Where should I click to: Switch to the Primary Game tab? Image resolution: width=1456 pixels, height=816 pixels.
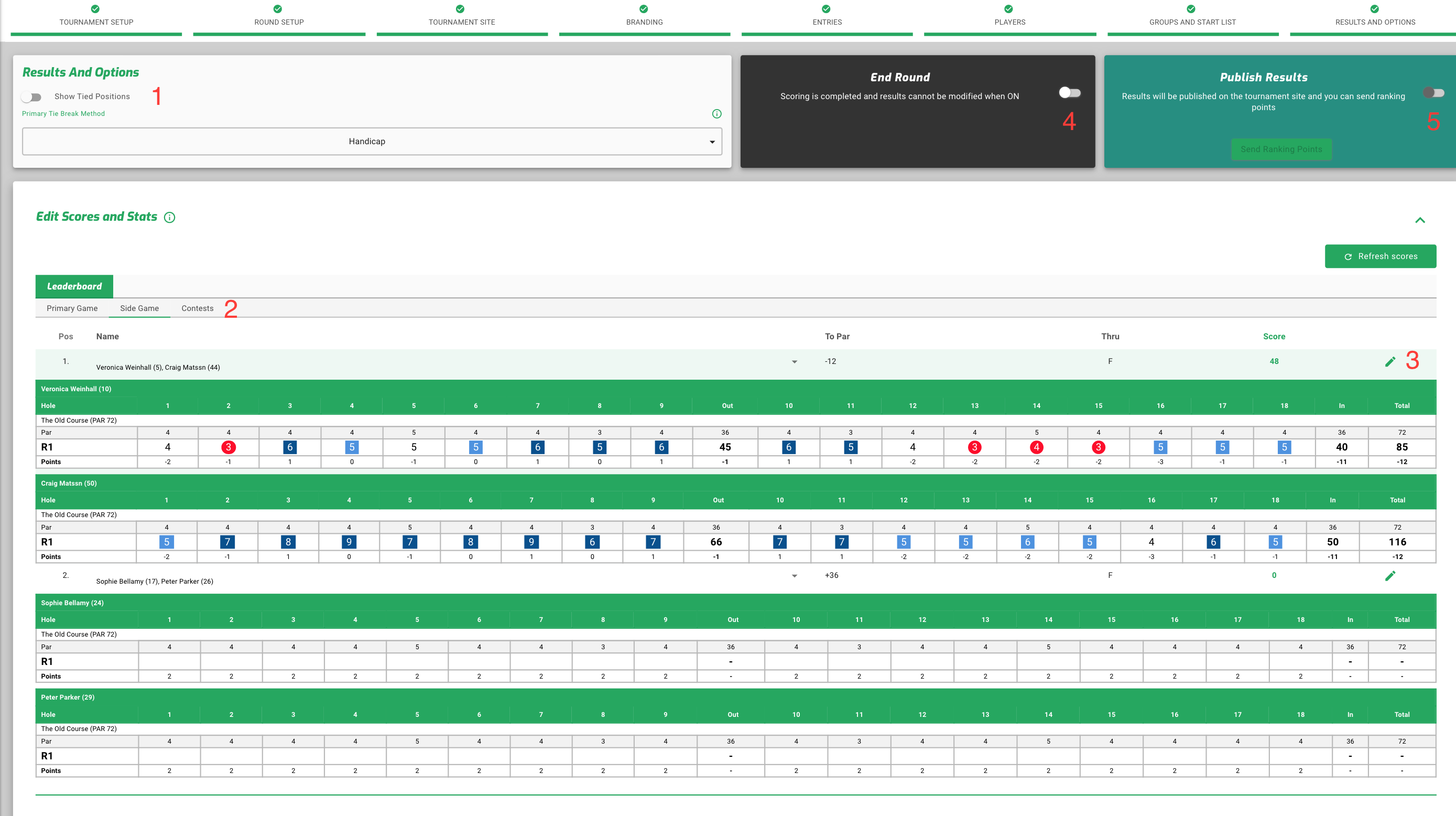[x=72, y=308]
